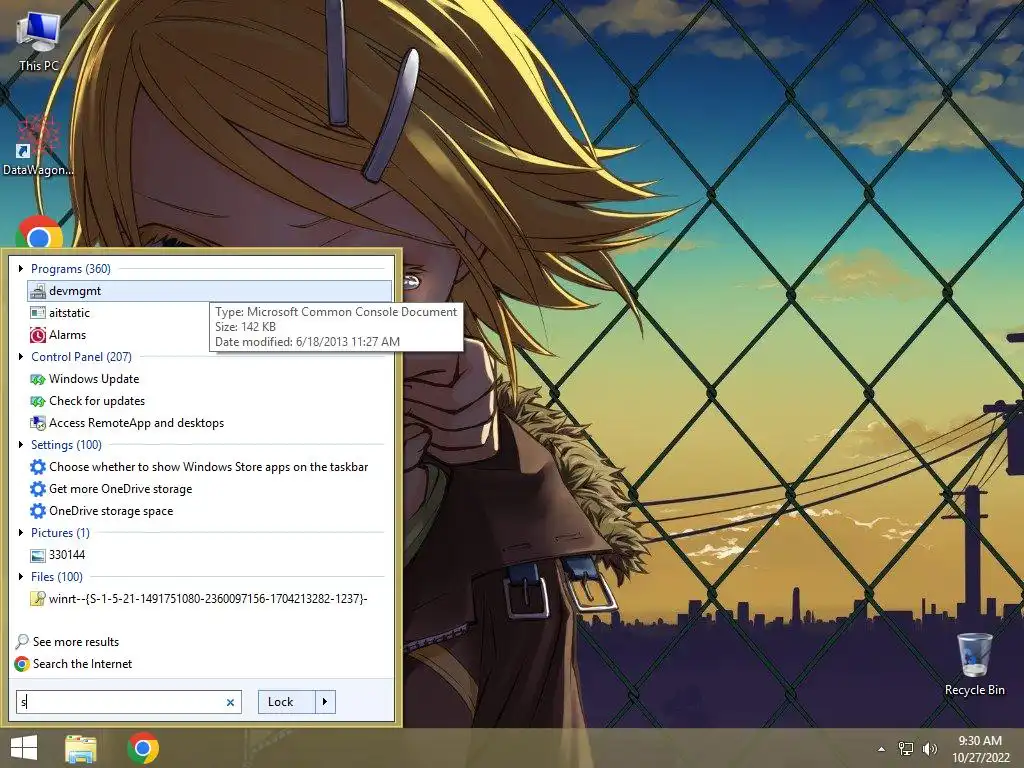Click the winrt file key icon

(x=38, y=599)
